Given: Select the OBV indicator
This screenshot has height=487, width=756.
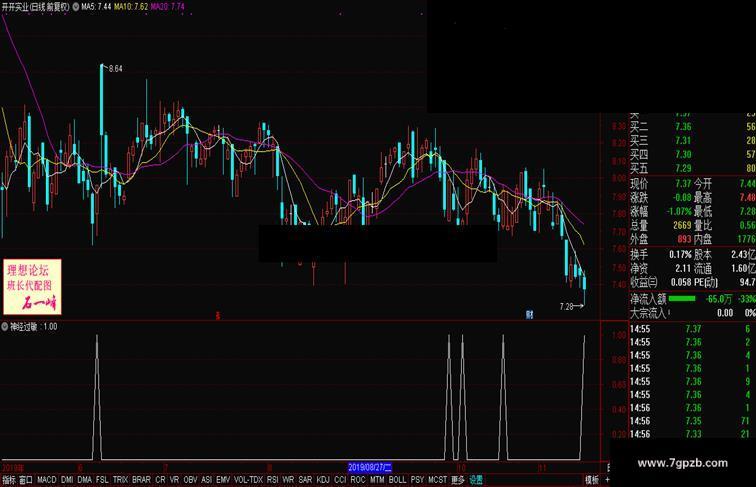Looking at the screenshot, I should (x=190, y=480).
